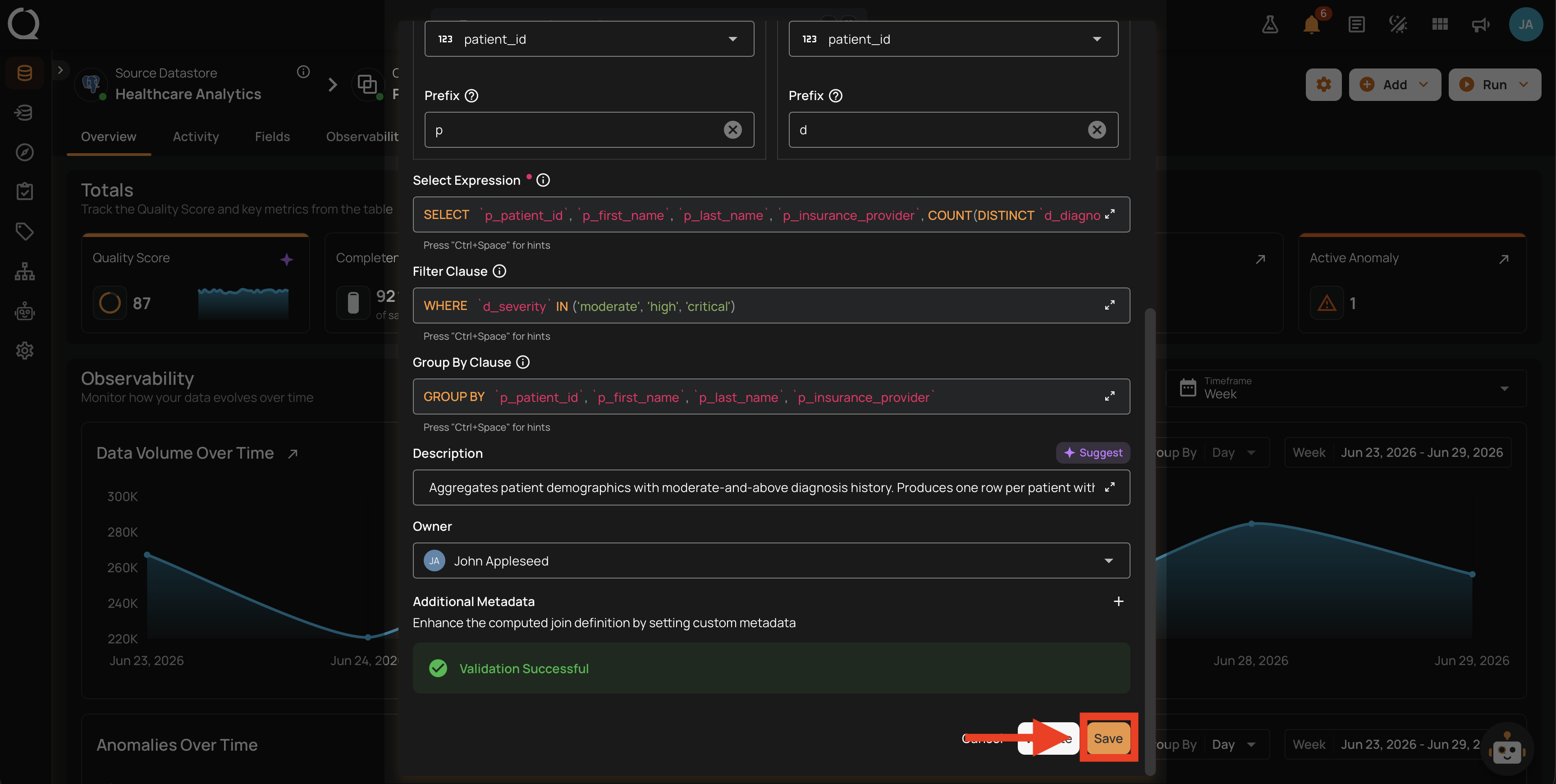The image size is (1556, 784).
Task: Show help for the left Prefix field
Action: (472, 96)
